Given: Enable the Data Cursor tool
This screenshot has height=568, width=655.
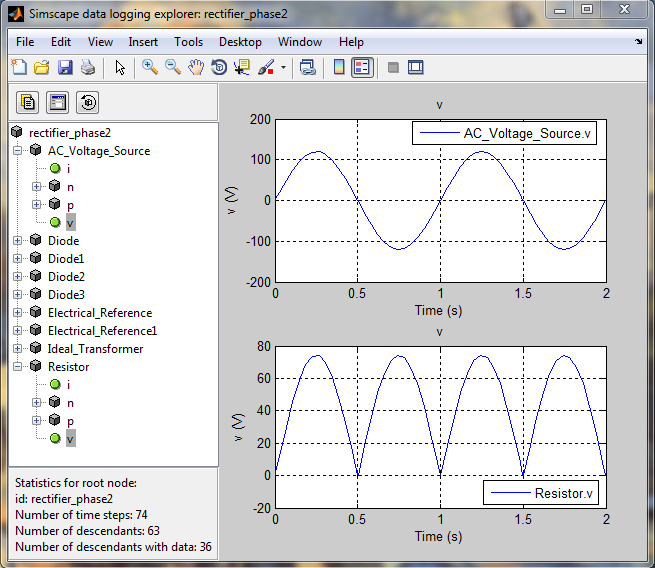Looking at the screenshot, I should (241, 67).
